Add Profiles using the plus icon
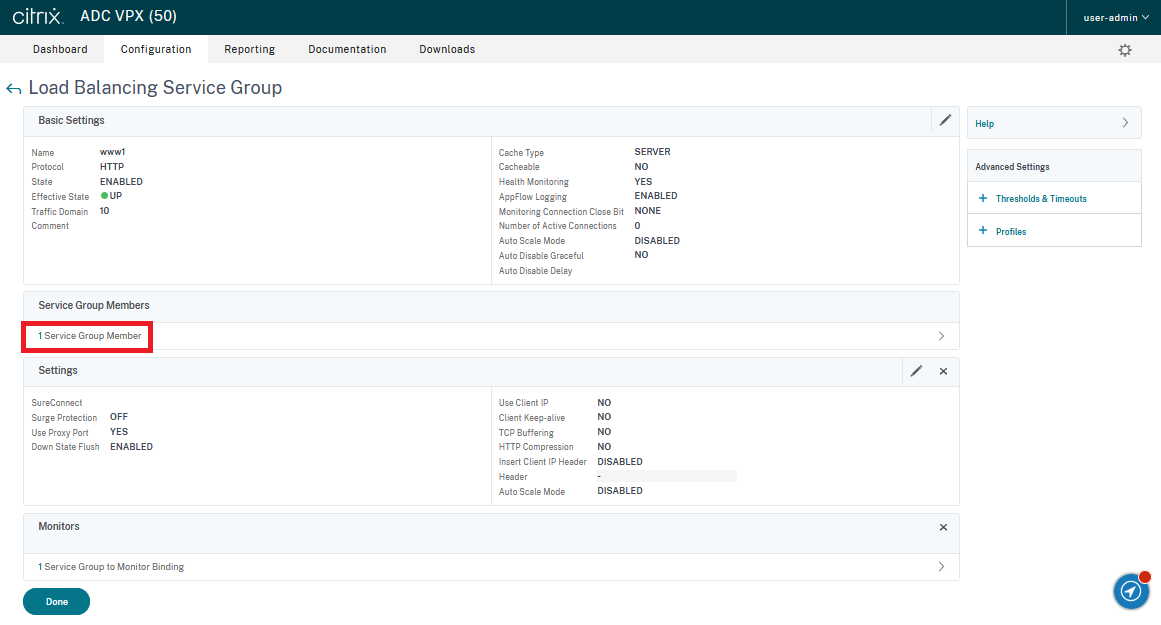This screenshot has width=1161, height=625. tap(983, 231)
